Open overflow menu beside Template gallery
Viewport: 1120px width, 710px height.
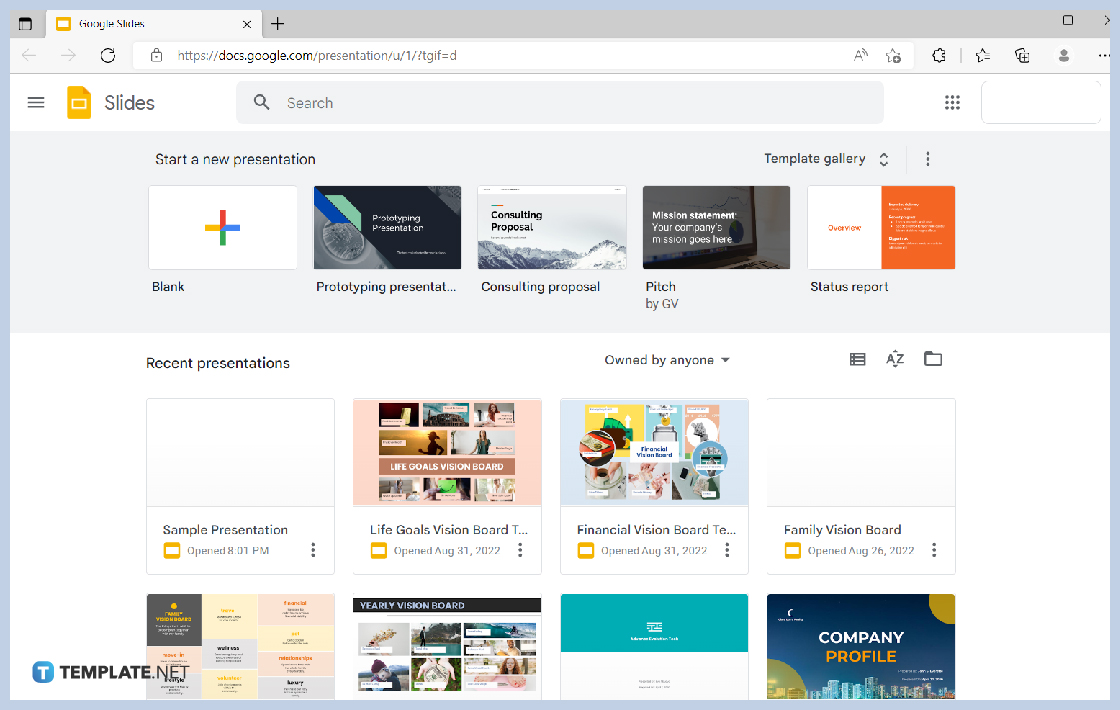[927, 159]
